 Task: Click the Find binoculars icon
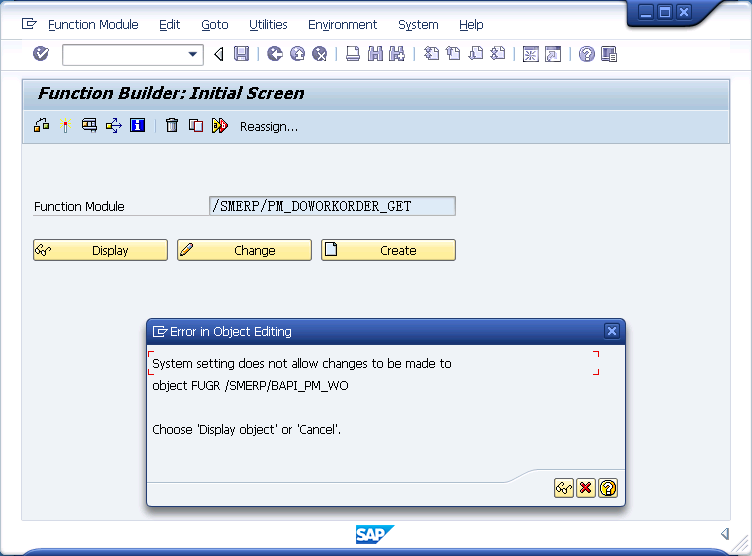[x=375, y=54]
